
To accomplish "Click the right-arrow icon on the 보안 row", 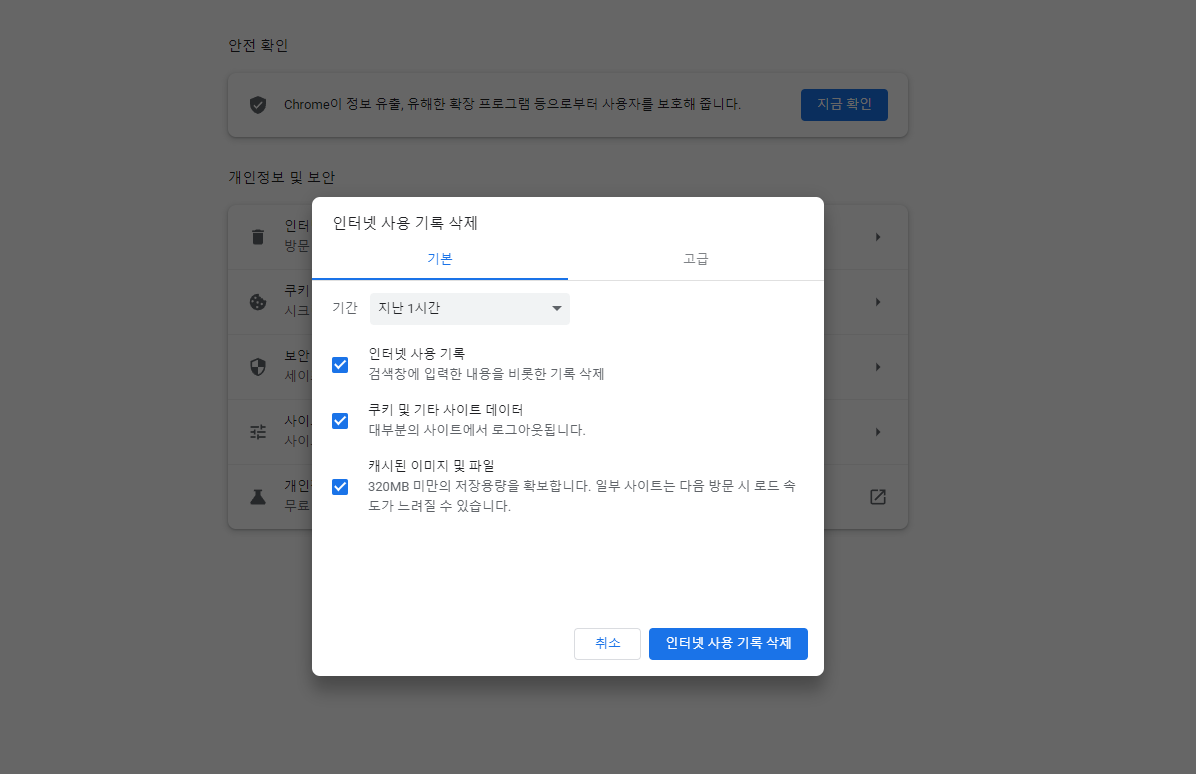I will (x=877, y=366).
